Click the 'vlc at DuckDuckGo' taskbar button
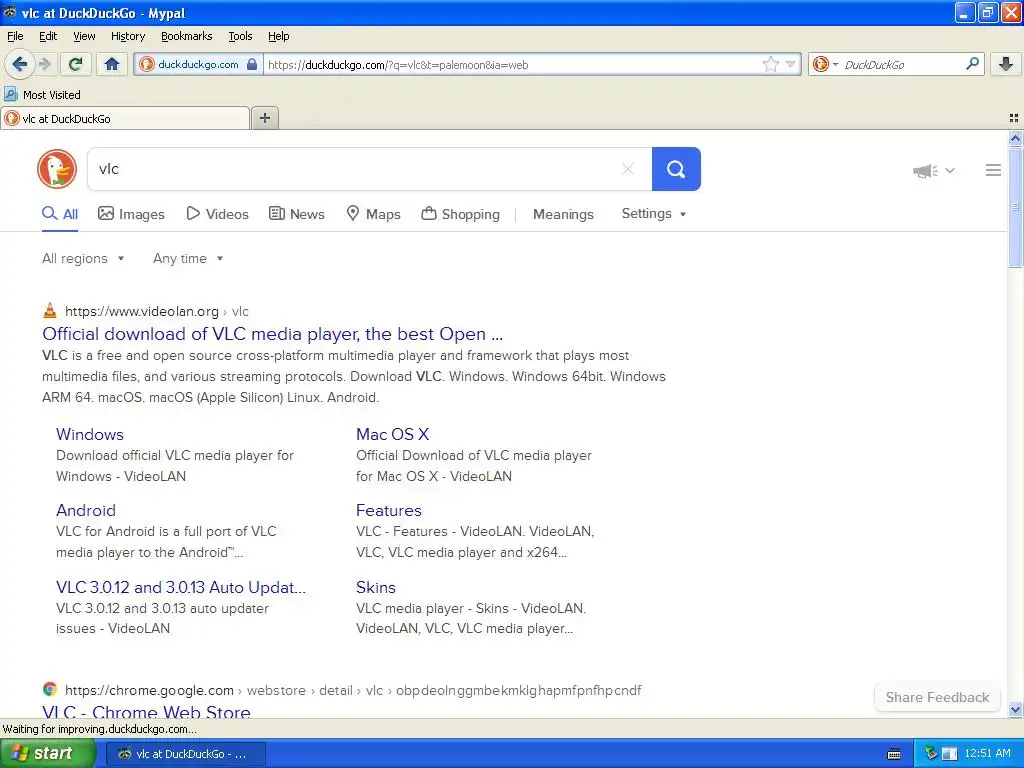 186,754
